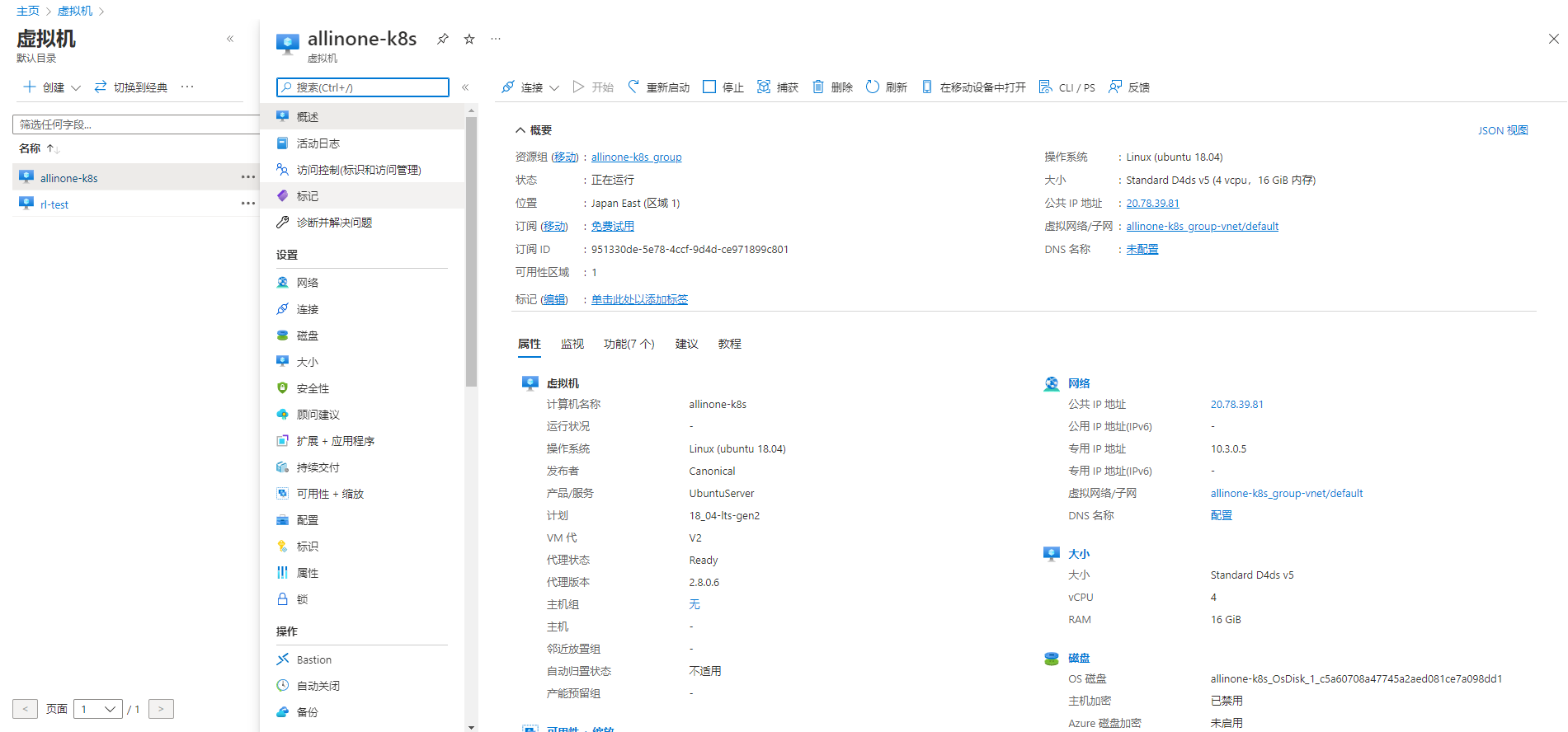This screenshot has height=732, width=1568.
Task: Click the 捕获 capture icon
Action: [x=764, y=87]
